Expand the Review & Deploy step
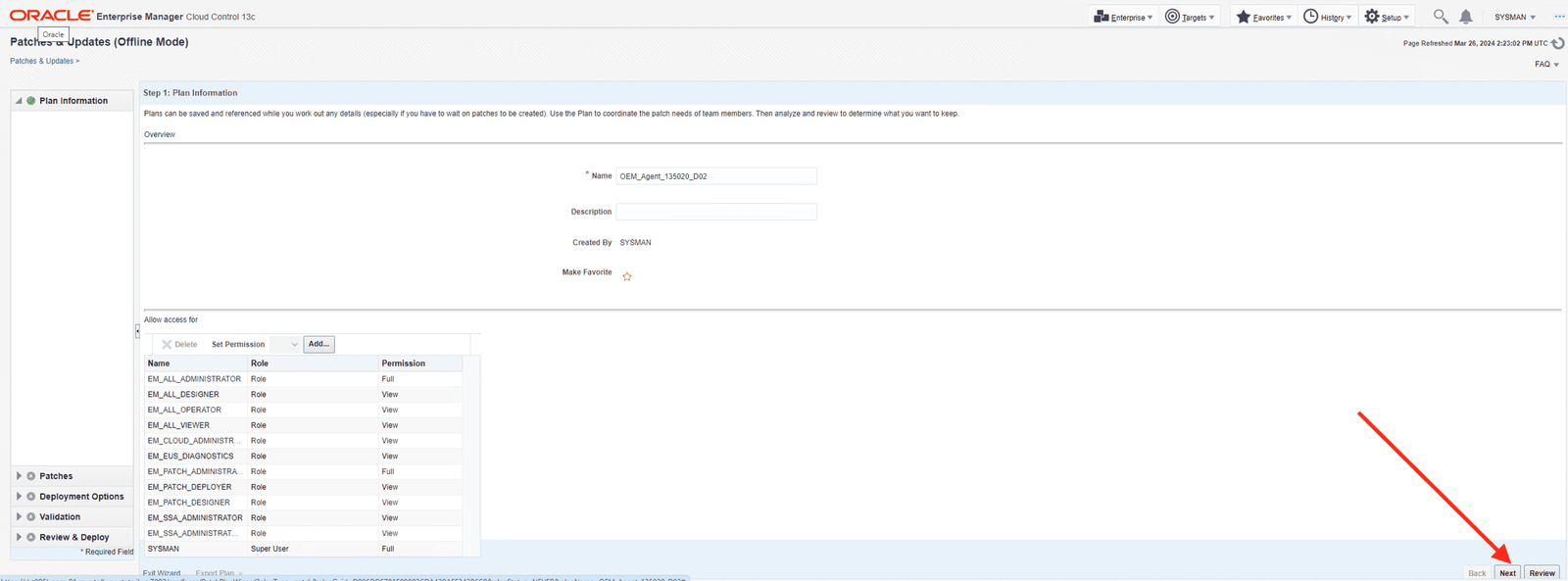The image size is (1568, 581). [19, 538]
